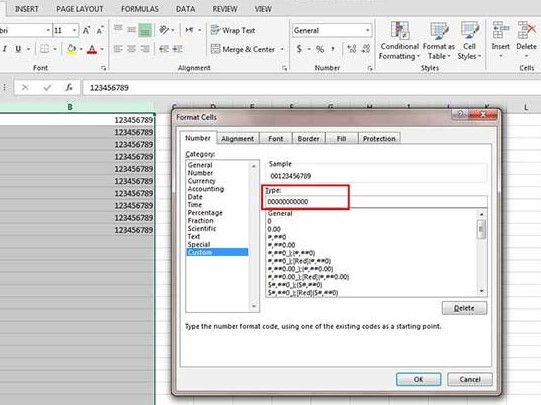Click the Orientation text rotation icon
The height and width of the screenshot is (405, 541).
click(x=164, y=30)
